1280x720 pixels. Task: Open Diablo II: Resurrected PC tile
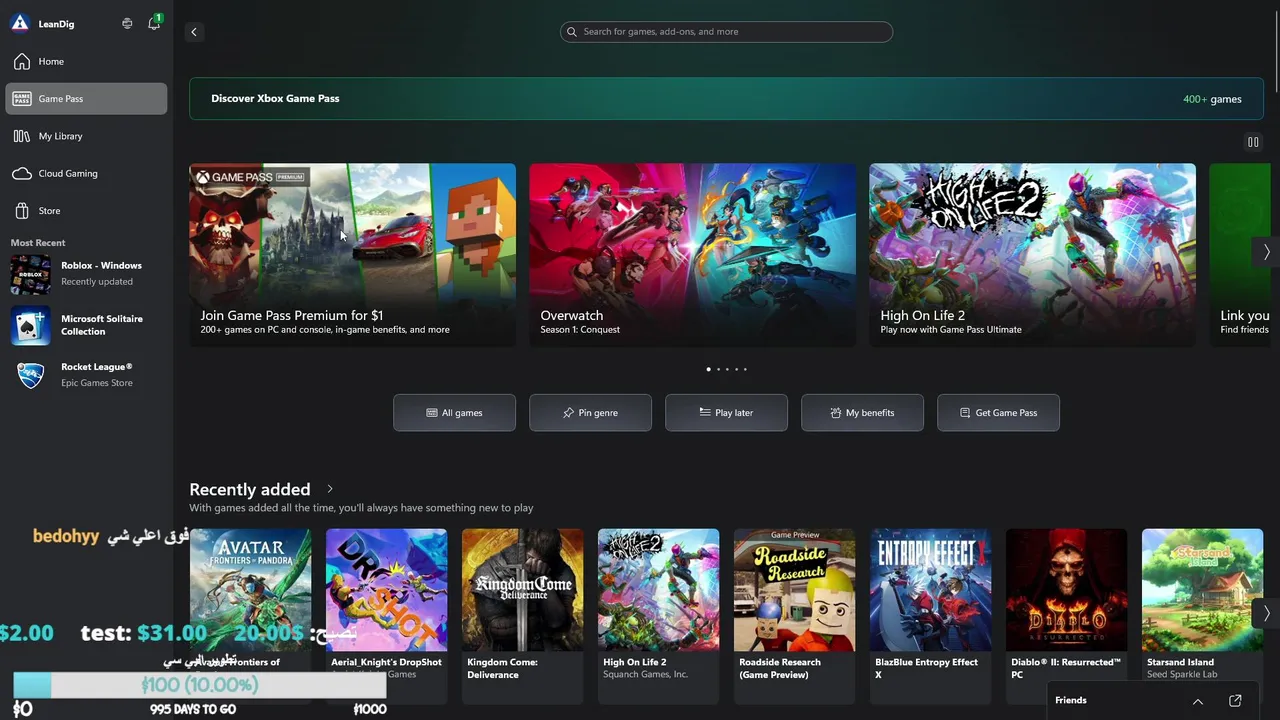click(x=1066, y=616)
